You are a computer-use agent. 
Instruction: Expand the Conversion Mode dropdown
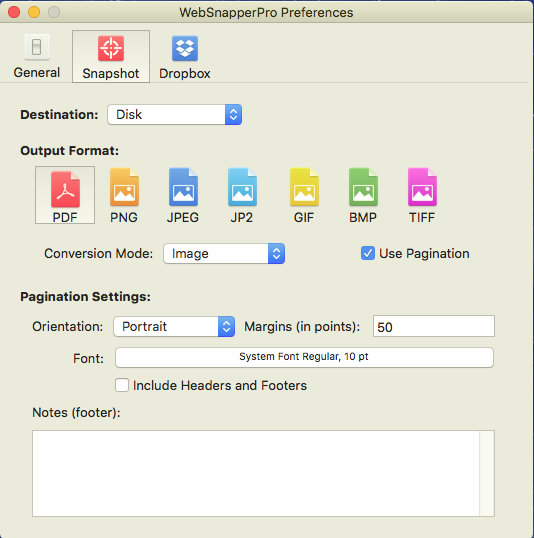point(224,254)
